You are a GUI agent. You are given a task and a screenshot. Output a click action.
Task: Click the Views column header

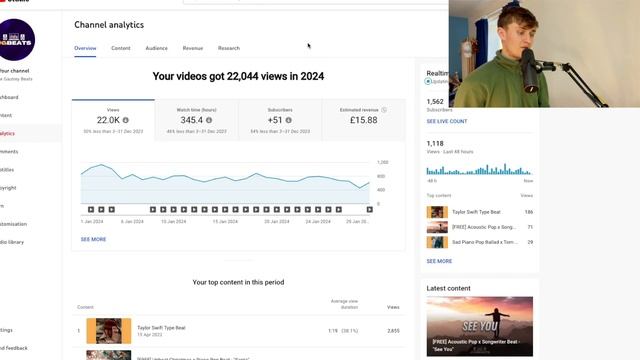pyautogui.click(x=393, y=307)
